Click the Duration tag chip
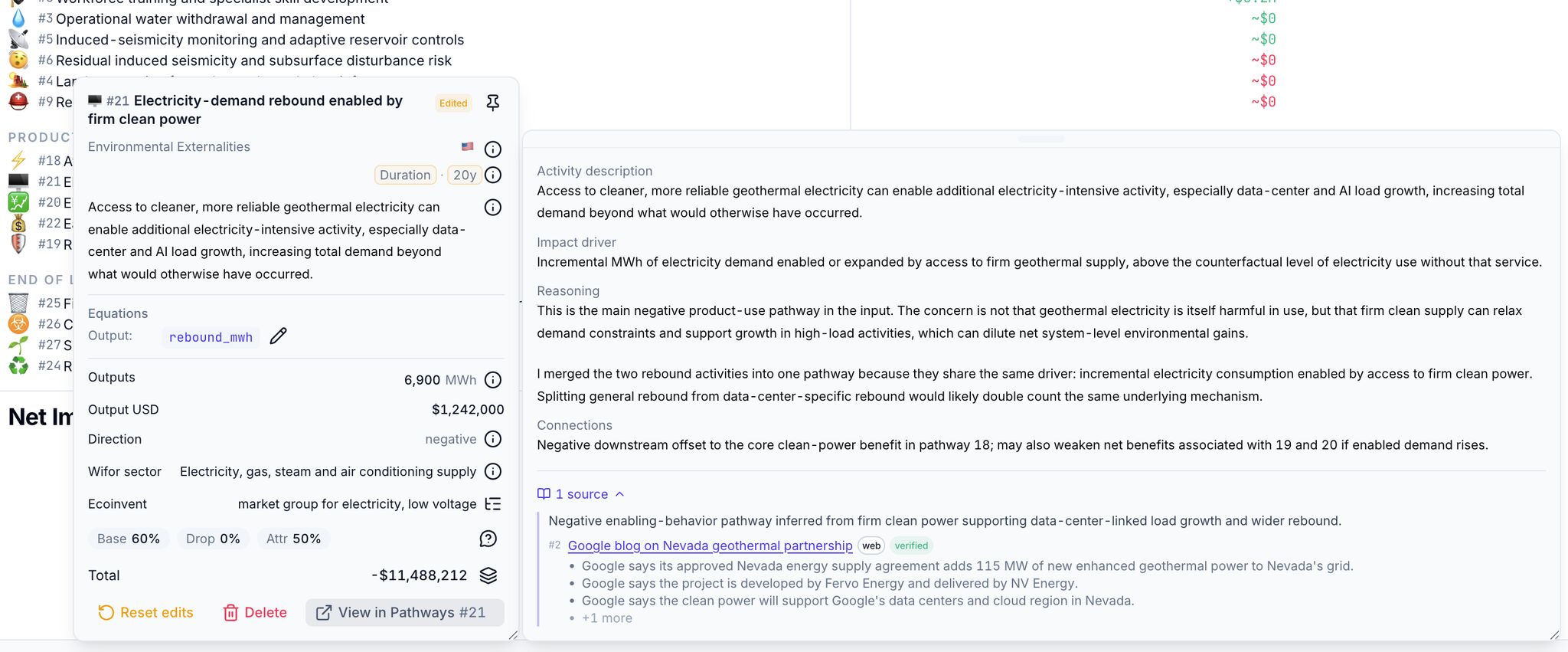The height and width of the screenshot is (652, 1568). point(405,175)
